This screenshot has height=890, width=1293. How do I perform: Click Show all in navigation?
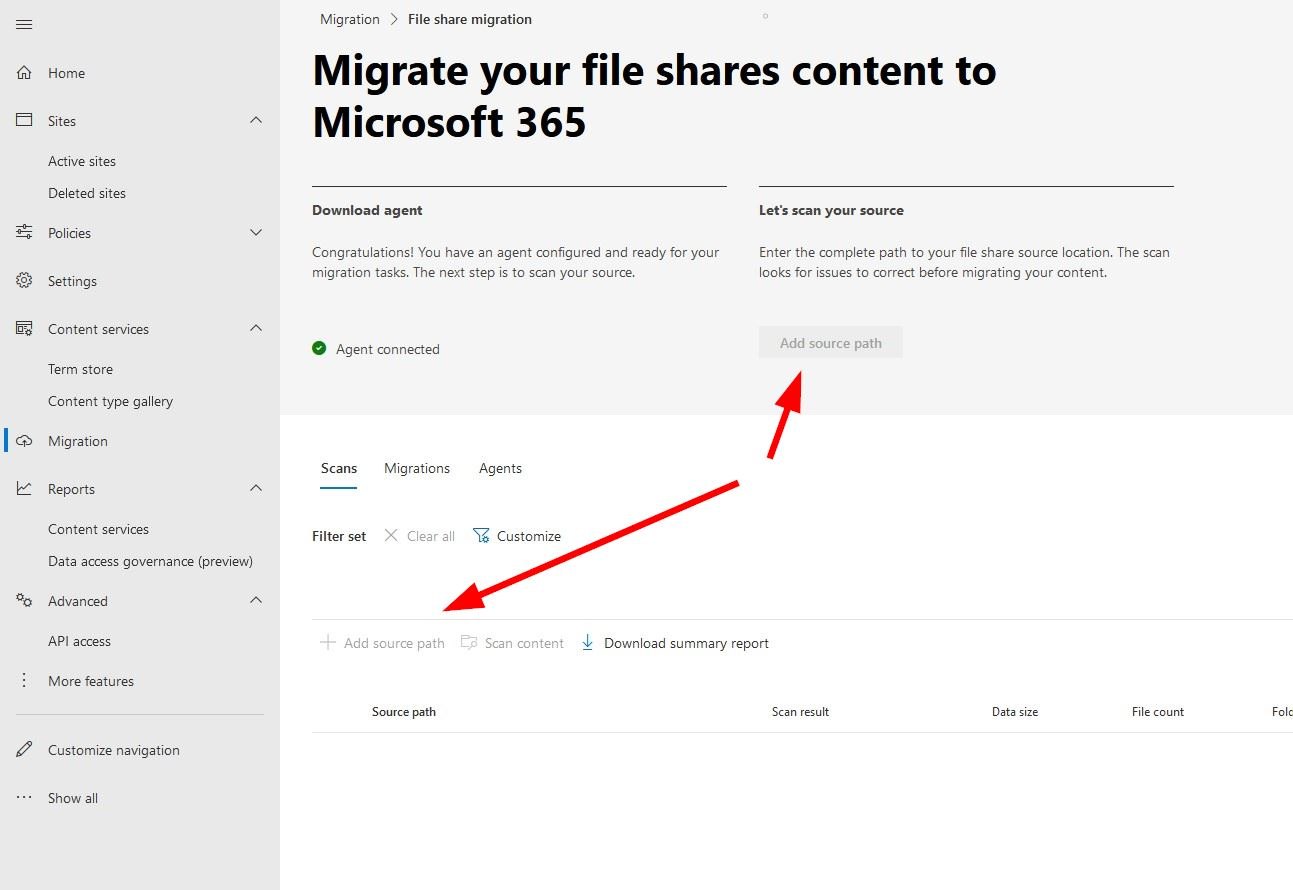tap(73, 798)
